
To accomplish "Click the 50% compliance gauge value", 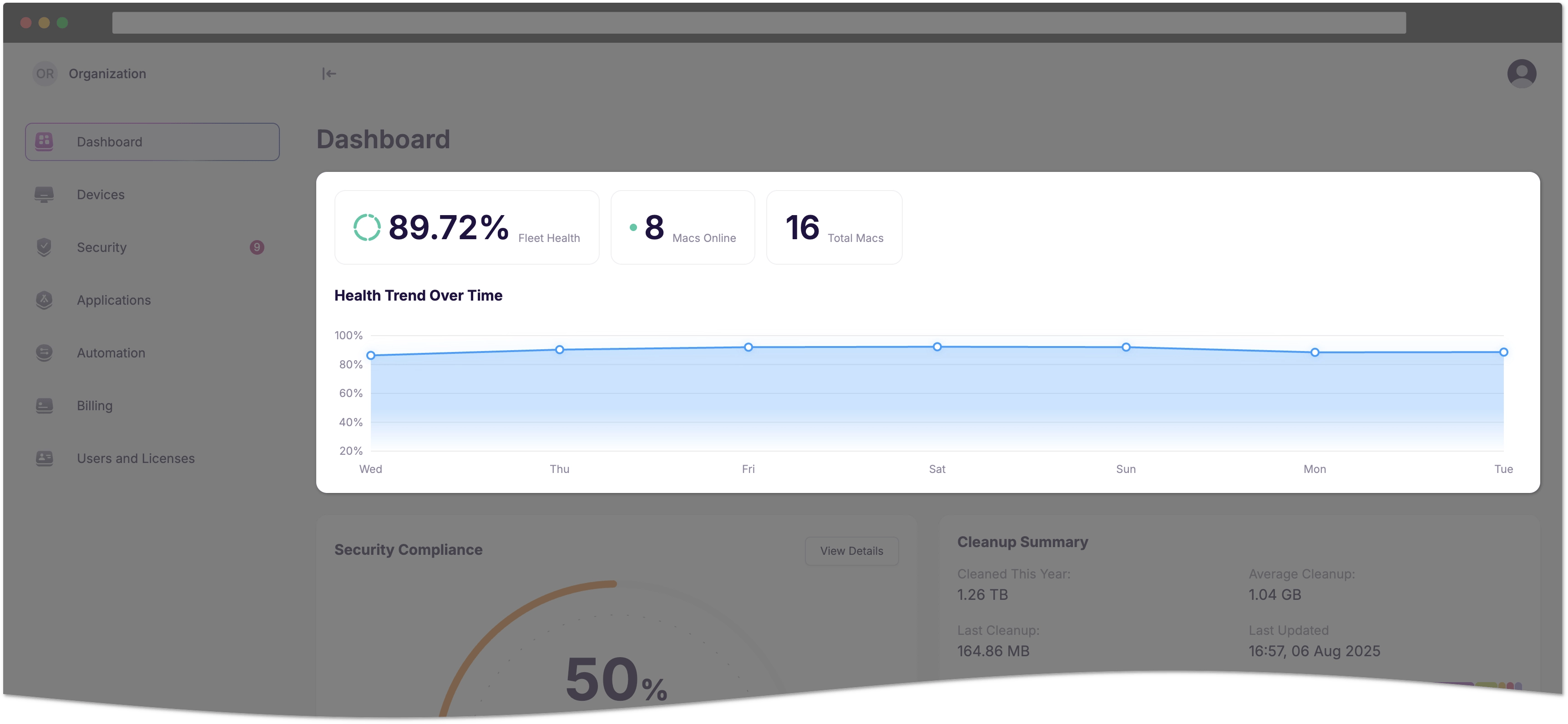I will (x=616, y=679).
